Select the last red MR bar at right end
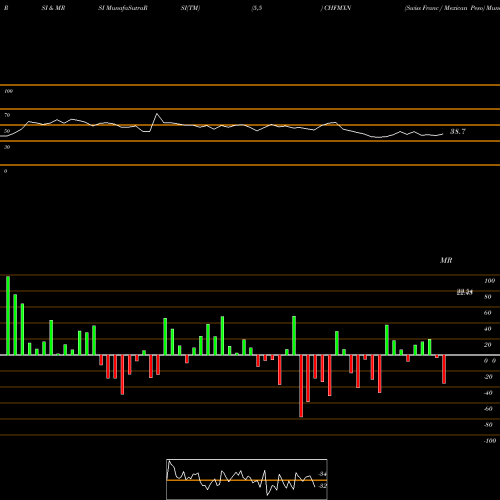 [x=444, y=369]
